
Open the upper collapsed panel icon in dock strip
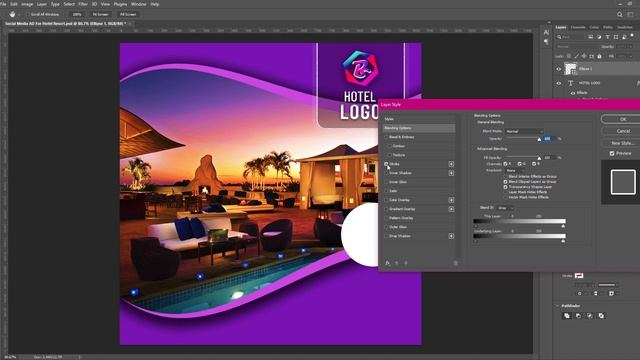tap(546, 32)
